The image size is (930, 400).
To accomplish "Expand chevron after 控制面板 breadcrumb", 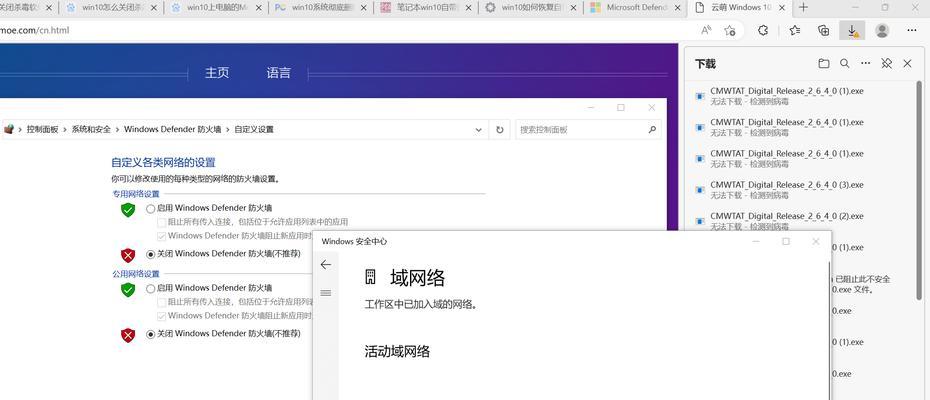I will tap(65, 129).
